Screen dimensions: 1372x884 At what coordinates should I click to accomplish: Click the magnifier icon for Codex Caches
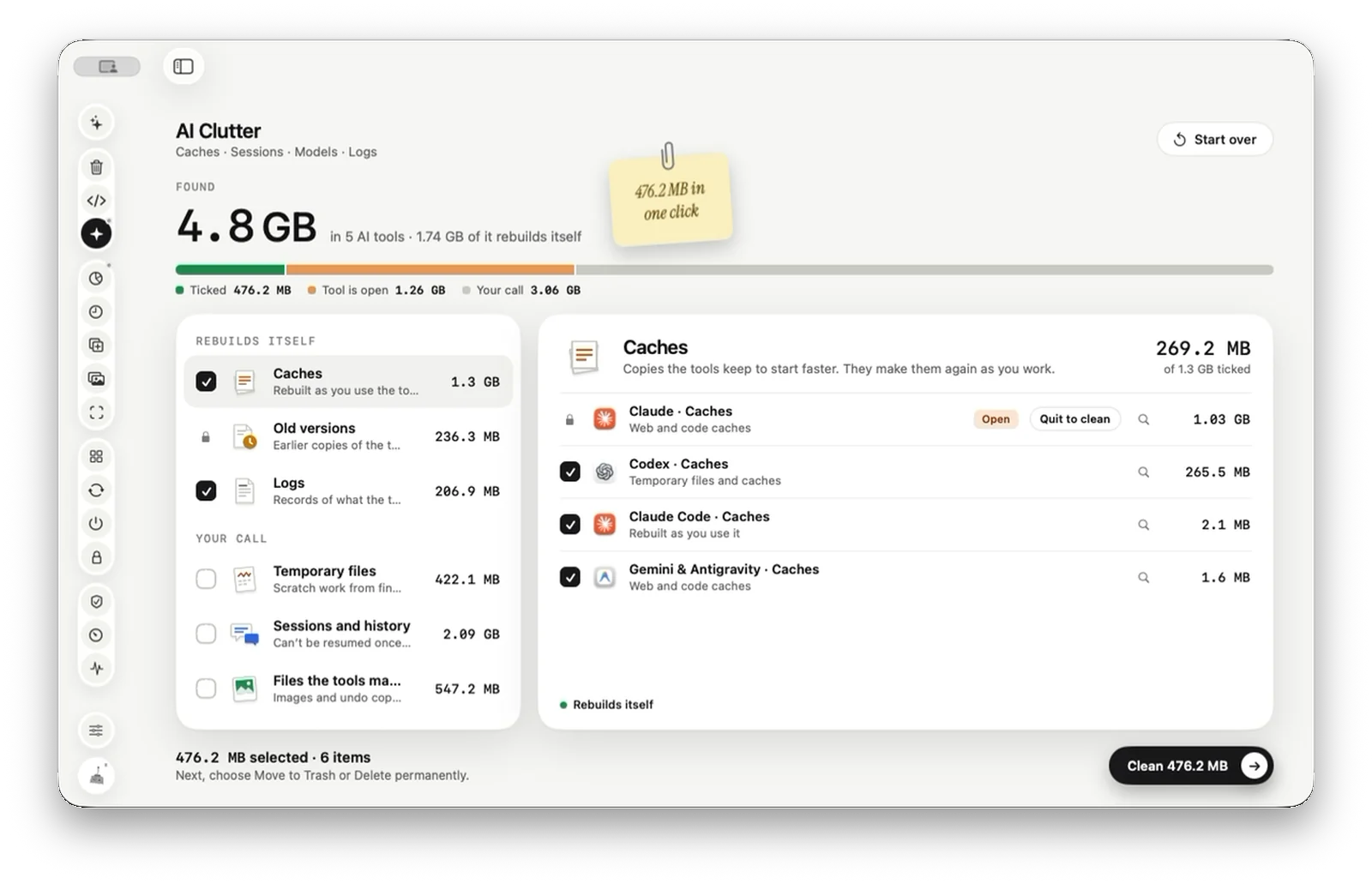[1143, 472]
